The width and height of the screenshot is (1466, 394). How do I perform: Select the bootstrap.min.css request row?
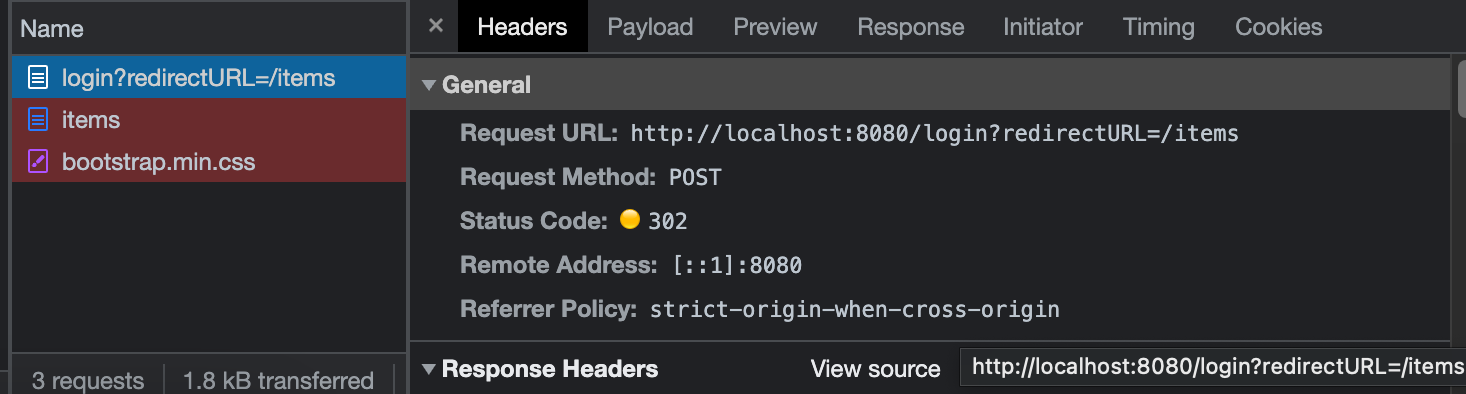209,161
